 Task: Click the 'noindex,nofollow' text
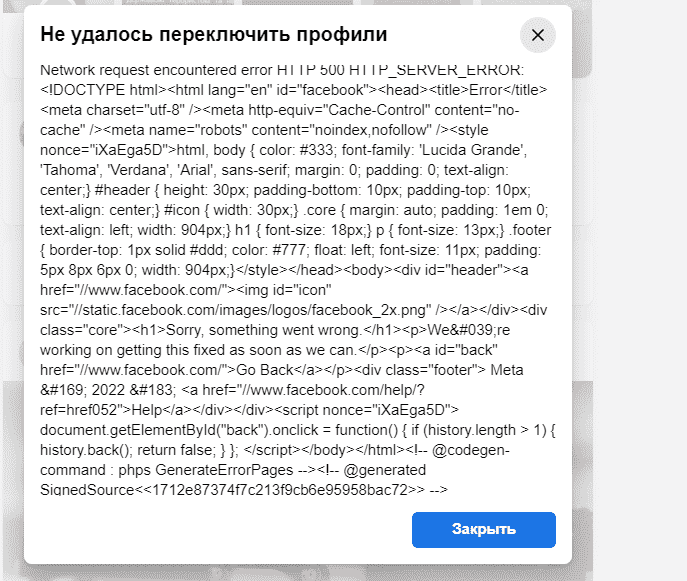point(340,130)
